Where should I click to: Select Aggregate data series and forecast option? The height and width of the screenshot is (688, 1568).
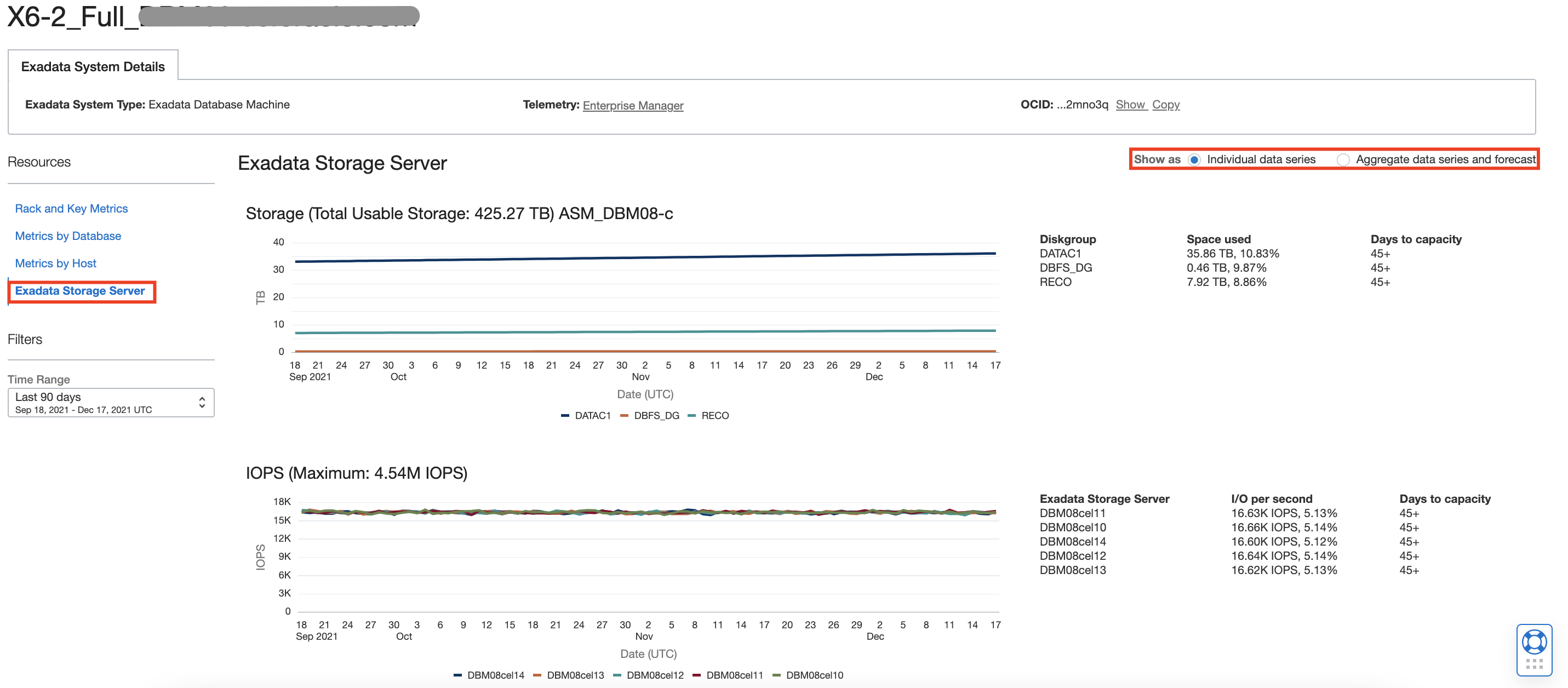1343,159
